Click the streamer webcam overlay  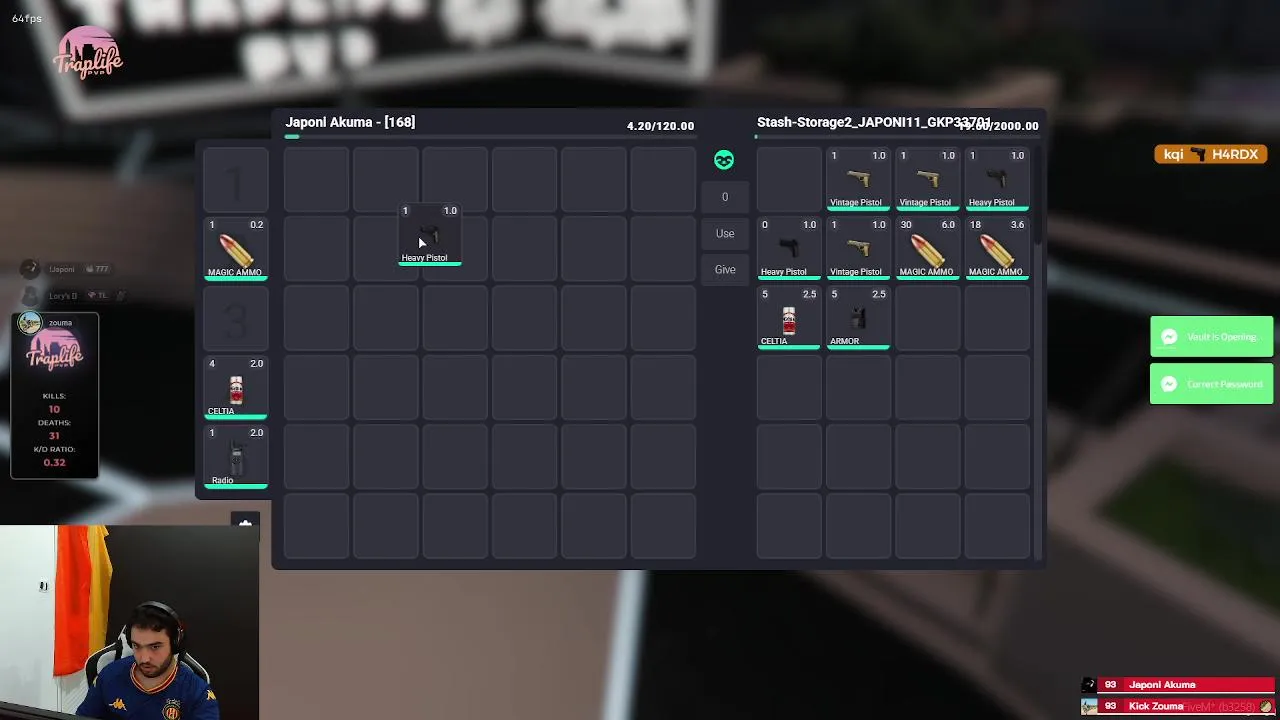pos(130,622)
